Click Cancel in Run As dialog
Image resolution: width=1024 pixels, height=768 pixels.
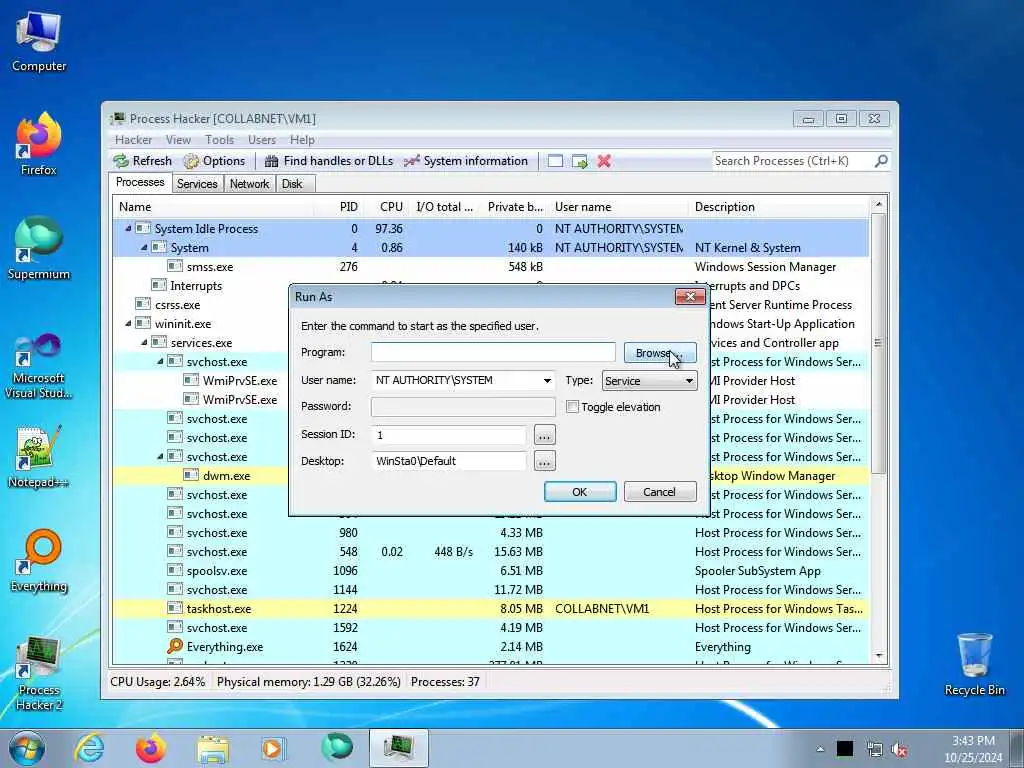[x=660, y=492]
